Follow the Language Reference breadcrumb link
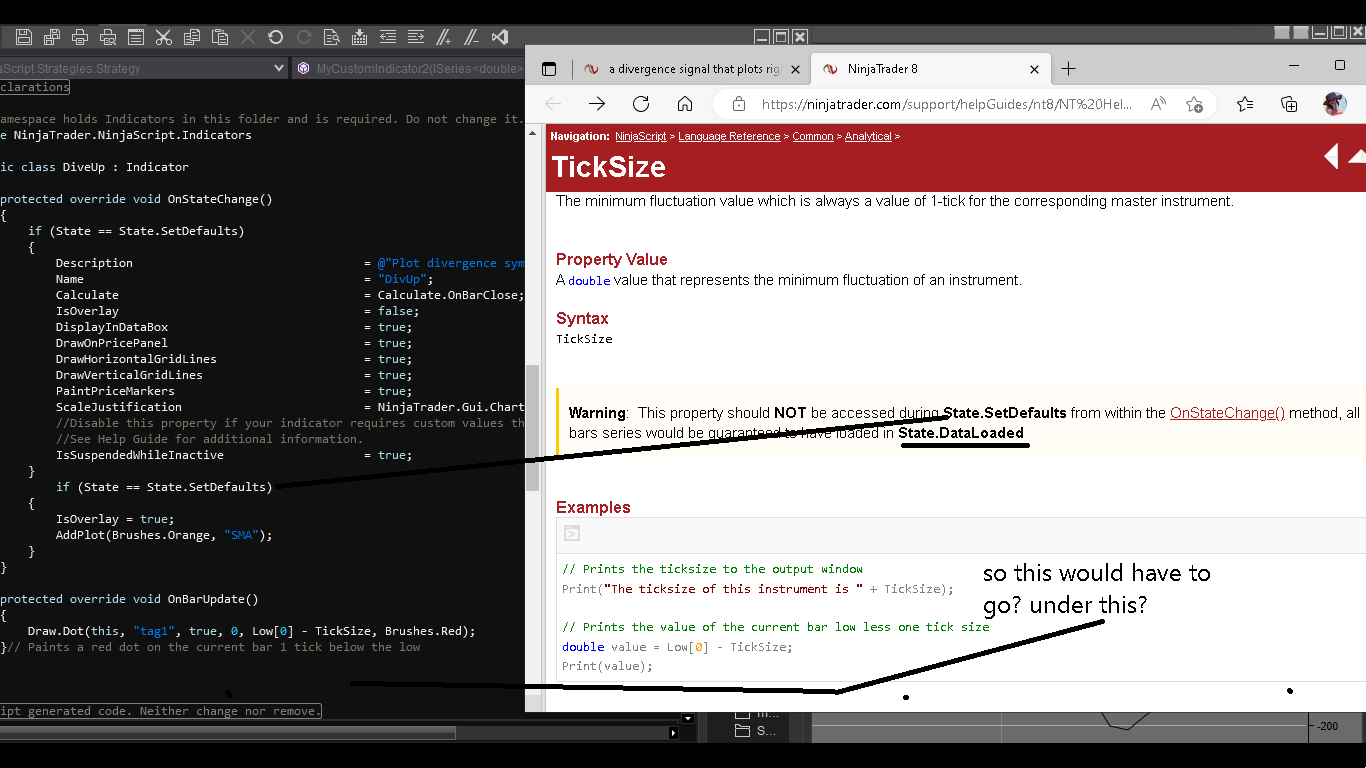The width and height of the screenshot is (1366, 768). (x=729, y=136)
